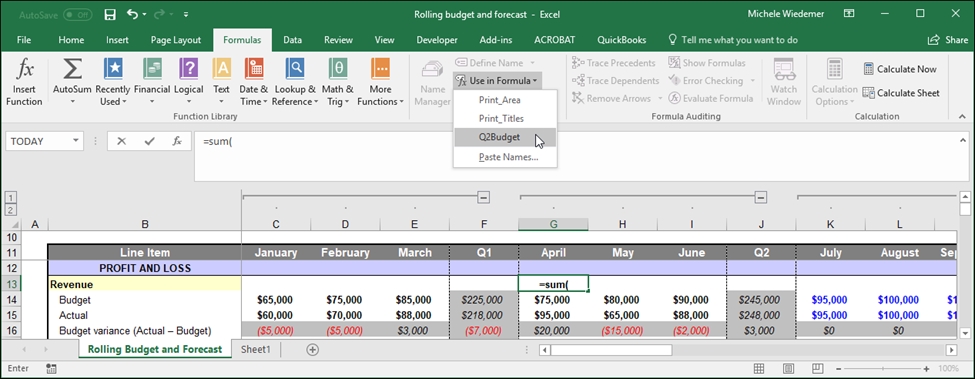Click the Calculate Sheet button
This screenshot has height=379, width=975.
click(x=901, y=93)
